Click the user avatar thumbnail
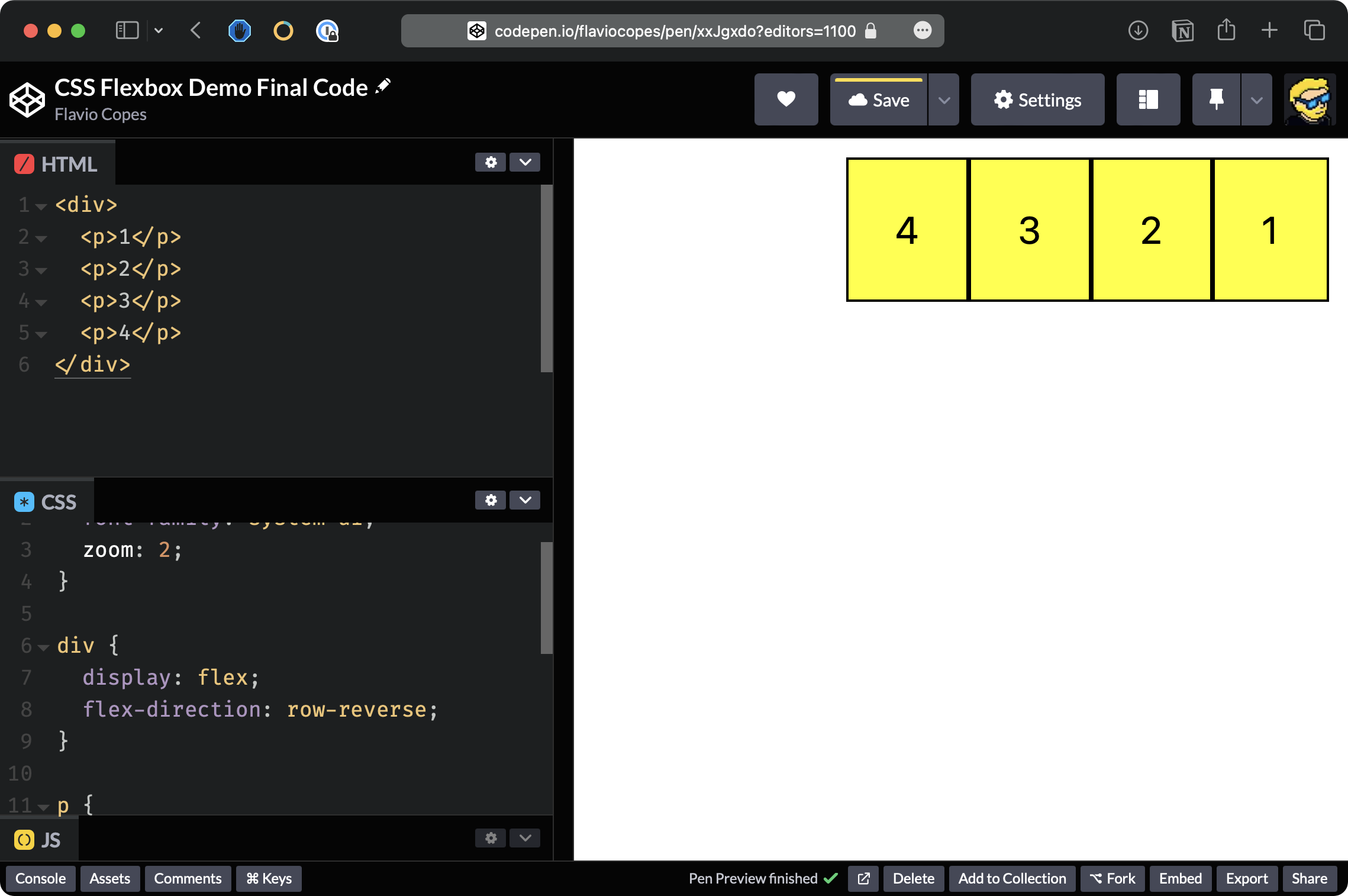Screen dimensions: 1348x896 pos(1310,99)
